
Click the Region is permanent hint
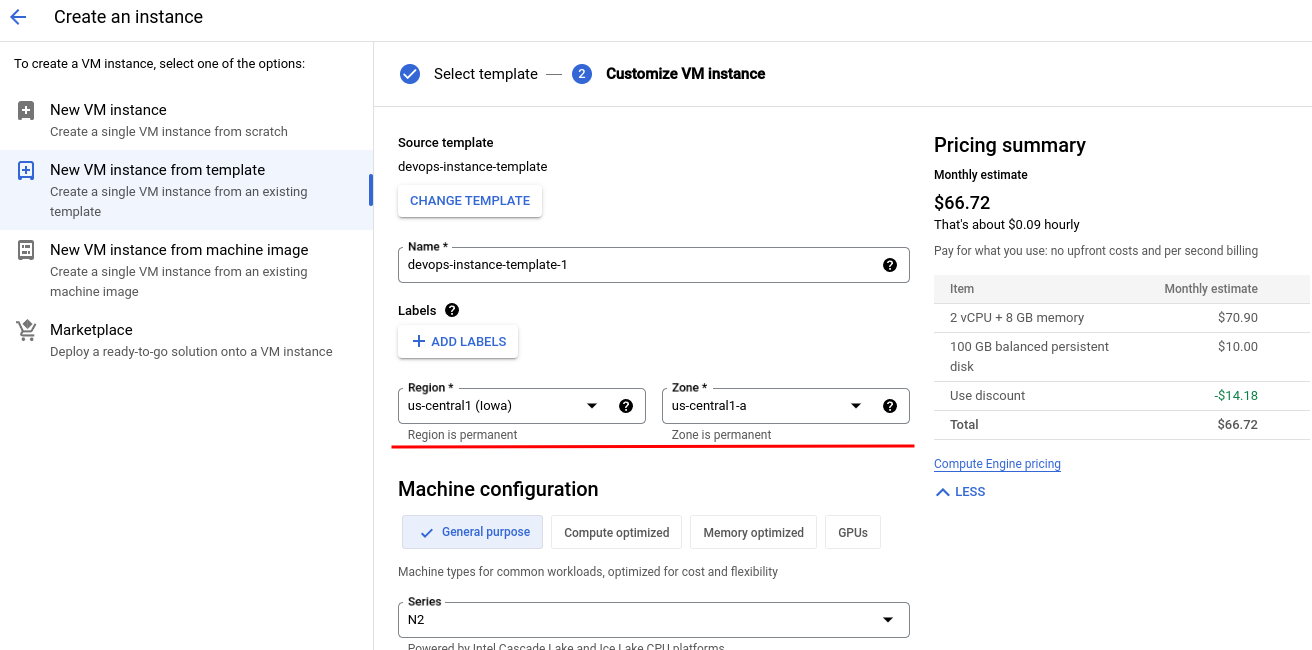463,435
